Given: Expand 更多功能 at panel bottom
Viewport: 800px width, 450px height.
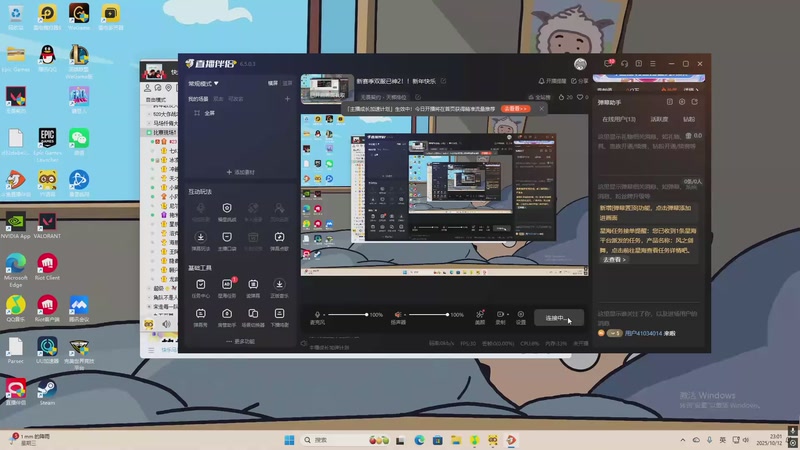Looking at the screenshot, I should click(240, 341).
